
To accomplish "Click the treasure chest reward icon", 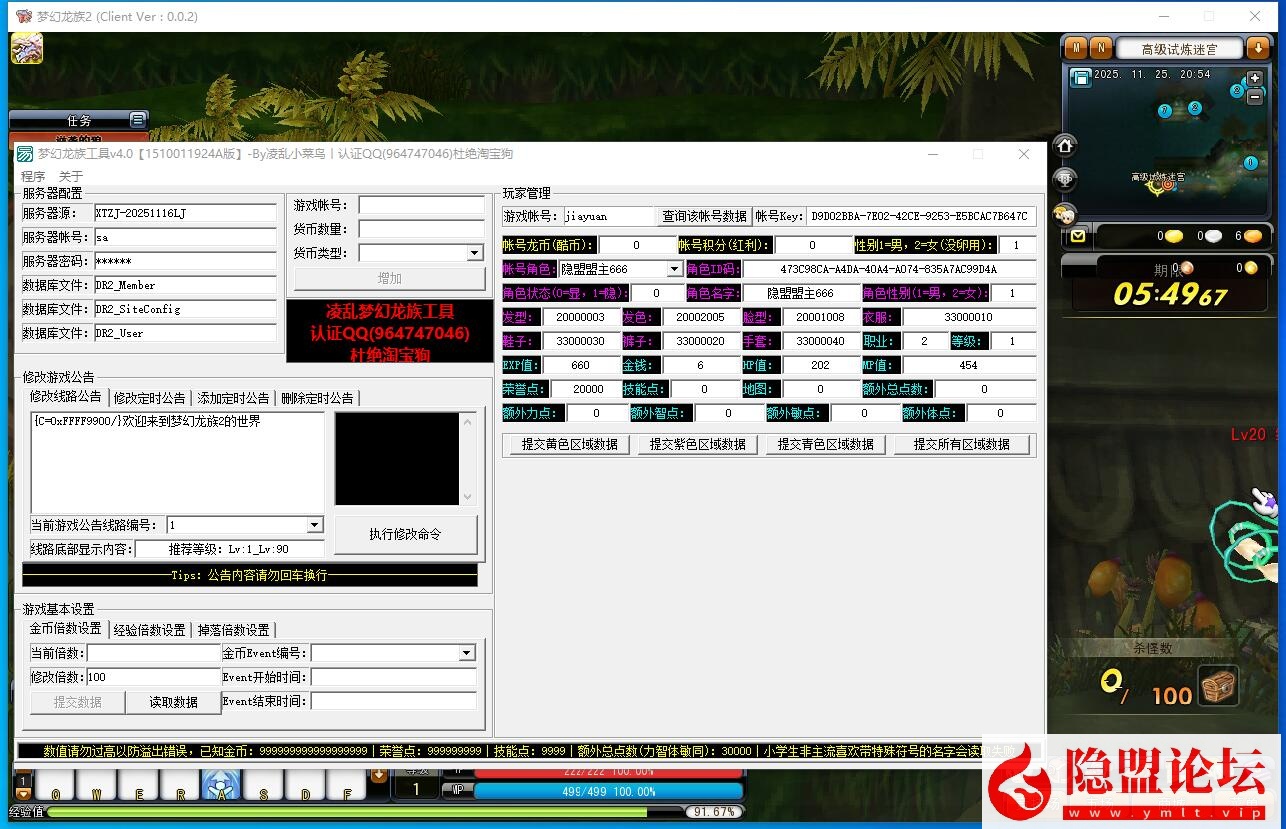I will click(x=1218, y=686).
